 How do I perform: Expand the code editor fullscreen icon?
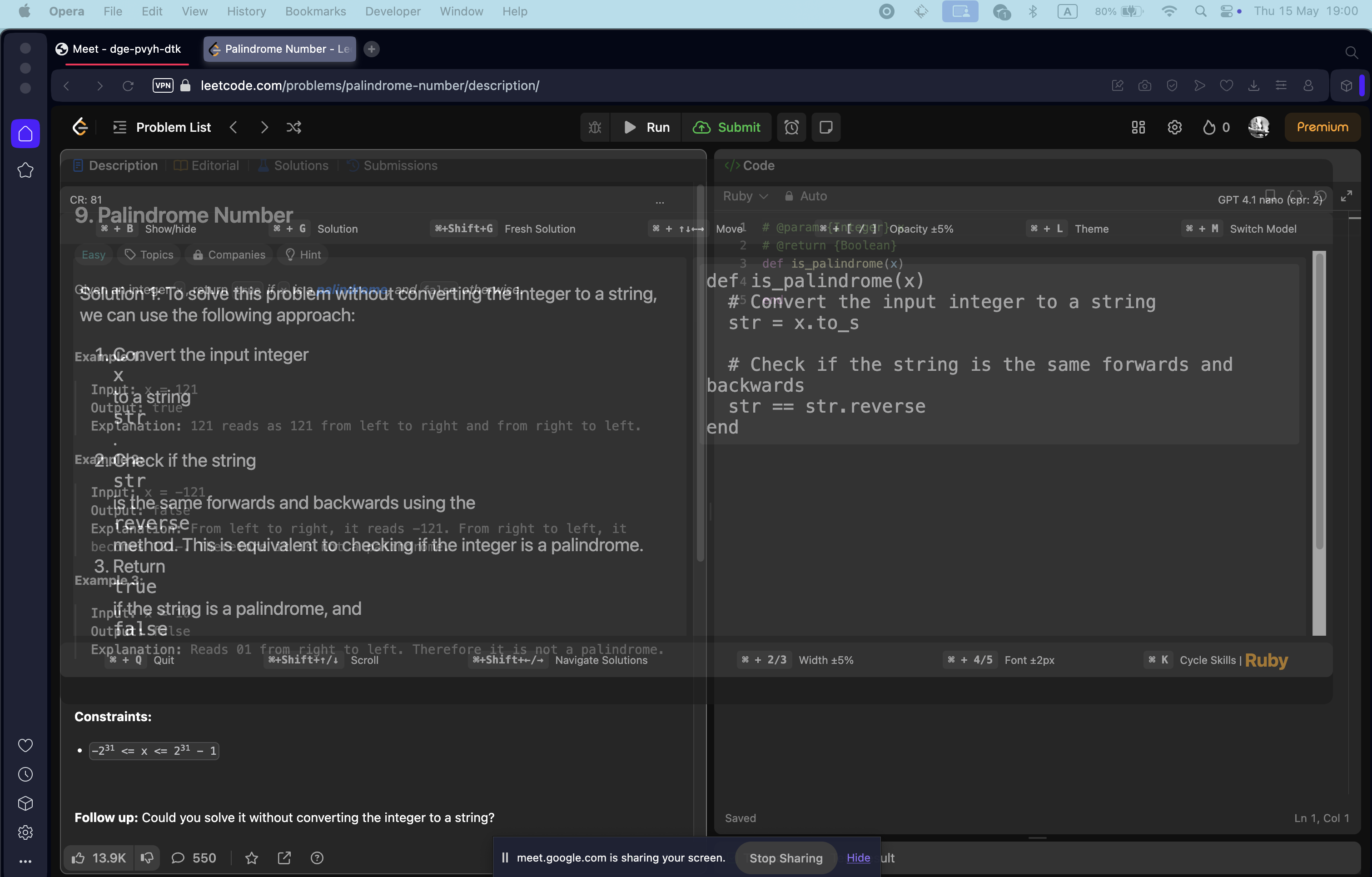tap(1346, 196)
